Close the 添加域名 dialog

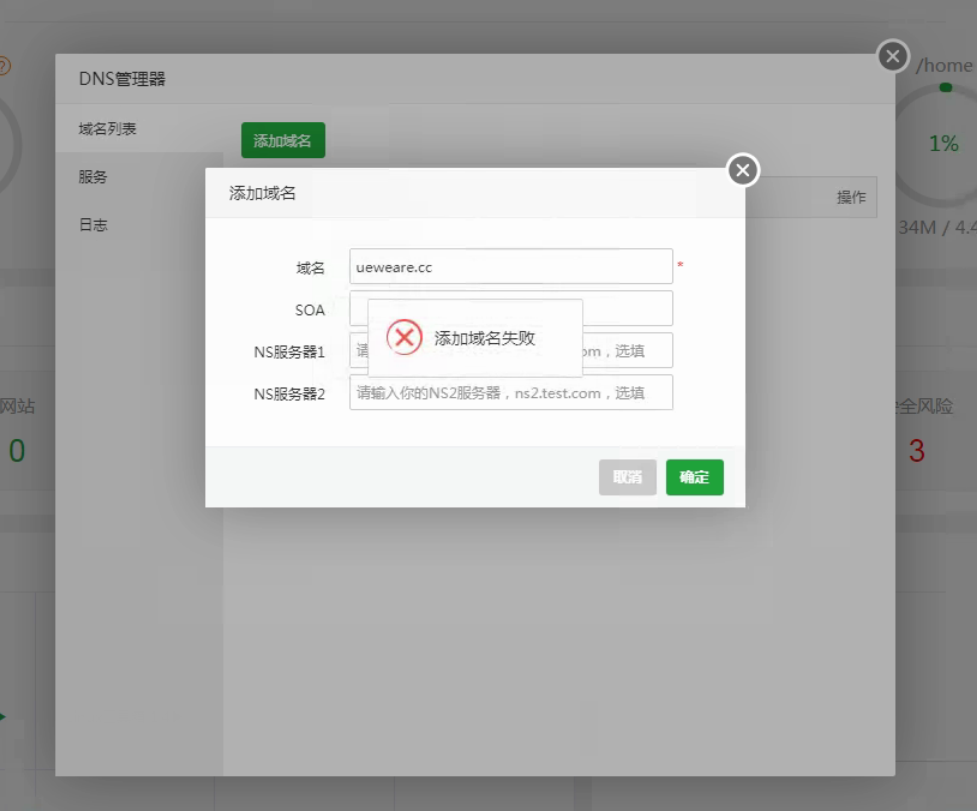742,171
